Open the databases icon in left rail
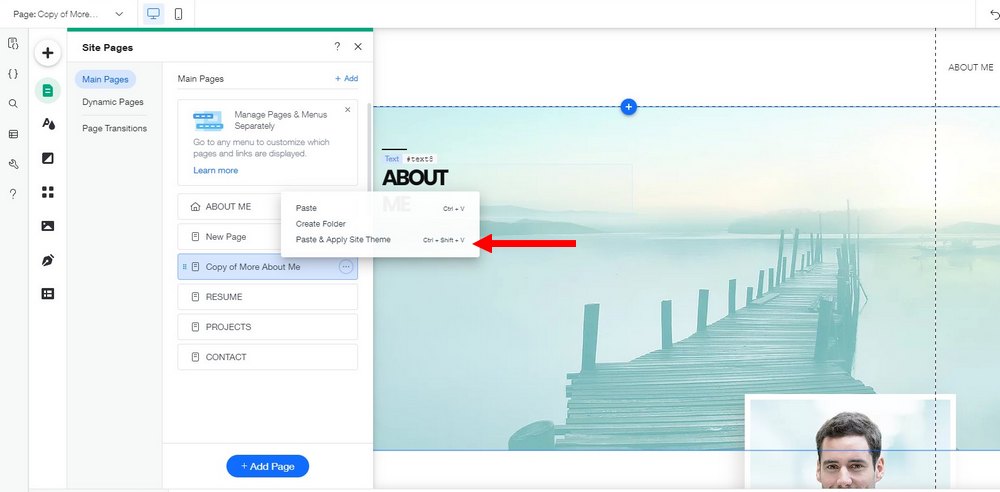The image size is (1000, 492). tap(13, 134)
